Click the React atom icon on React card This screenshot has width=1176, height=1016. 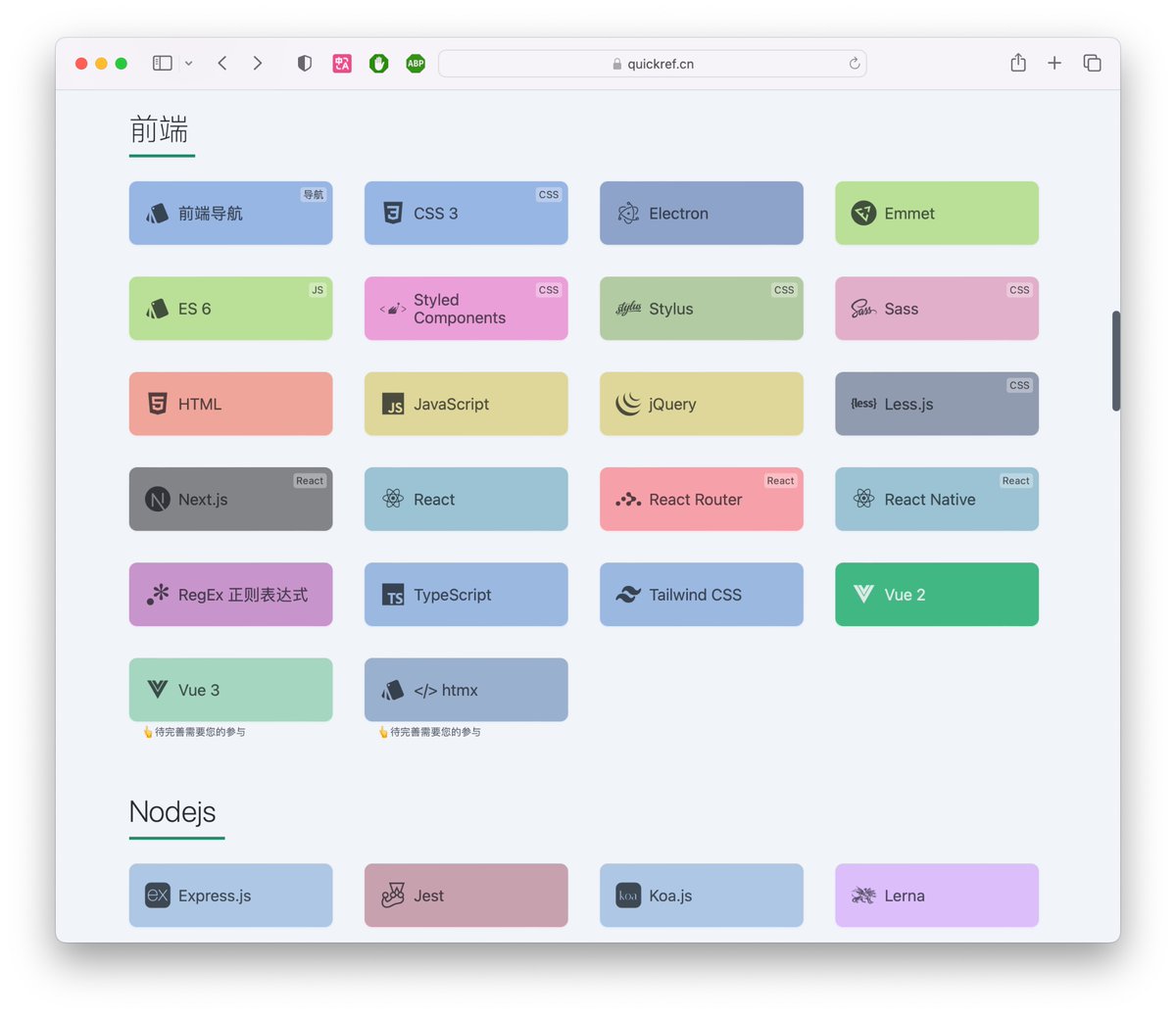click(393, 499)
